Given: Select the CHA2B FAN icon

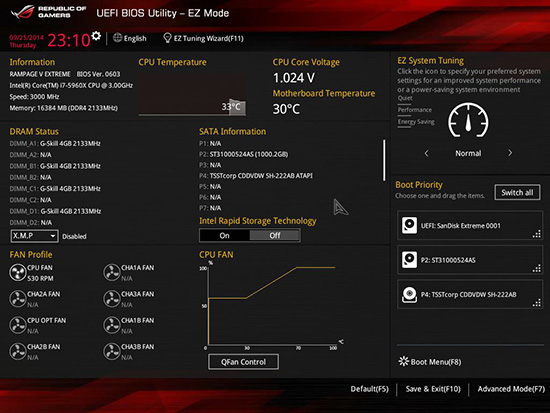Looking at the screenshot, I should tap(18, 351).
